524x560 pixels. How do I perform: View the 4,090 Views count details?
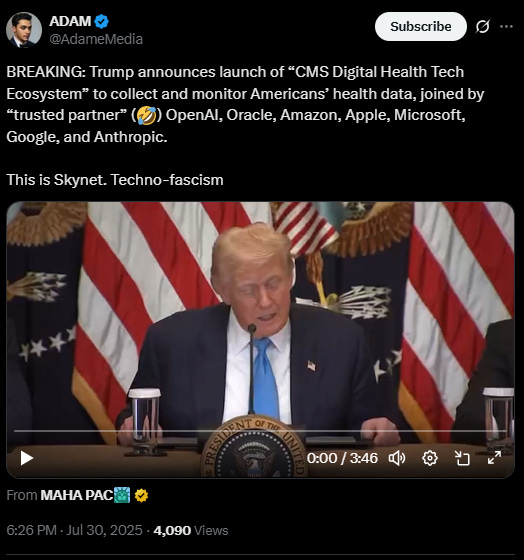[x=191, y=530]
